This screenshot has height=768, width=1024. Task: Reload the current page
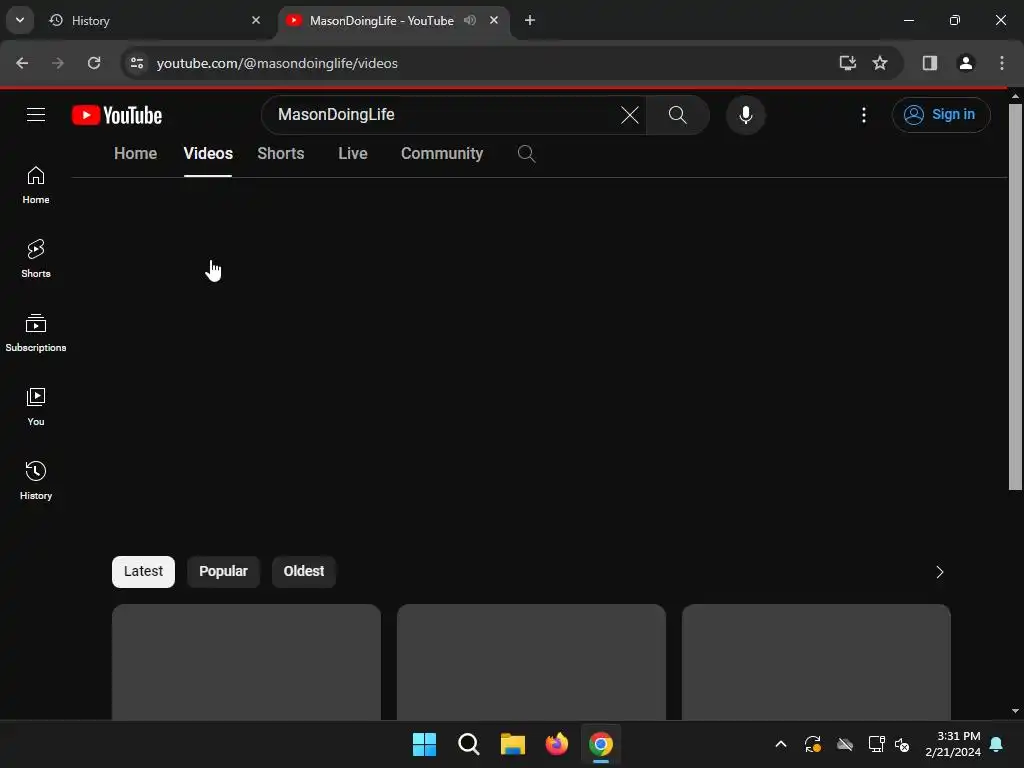(94, 63)
